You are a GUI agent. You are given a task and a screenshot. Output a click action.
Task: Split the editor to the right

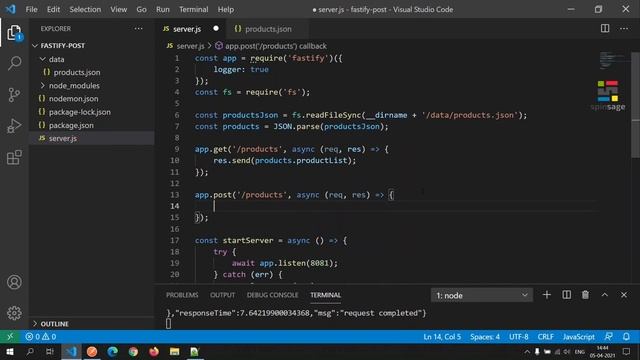(605, 28)
